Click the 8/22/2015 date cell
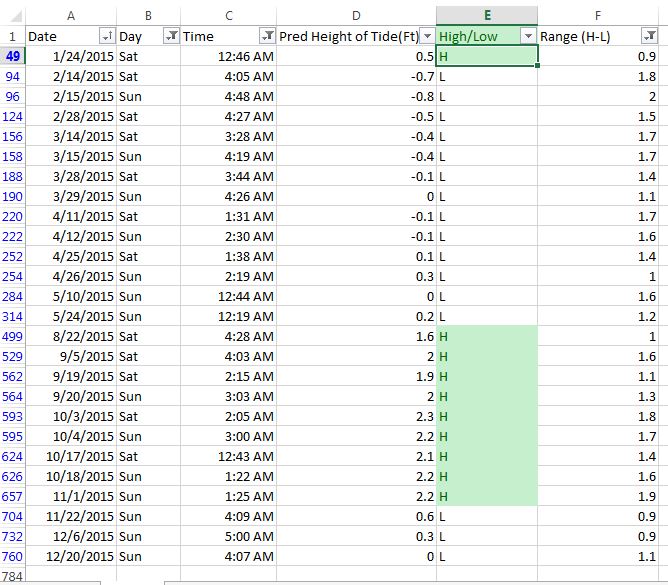This screenshot has width=668, height=585. pyautogui.click(x=70, y=336)
